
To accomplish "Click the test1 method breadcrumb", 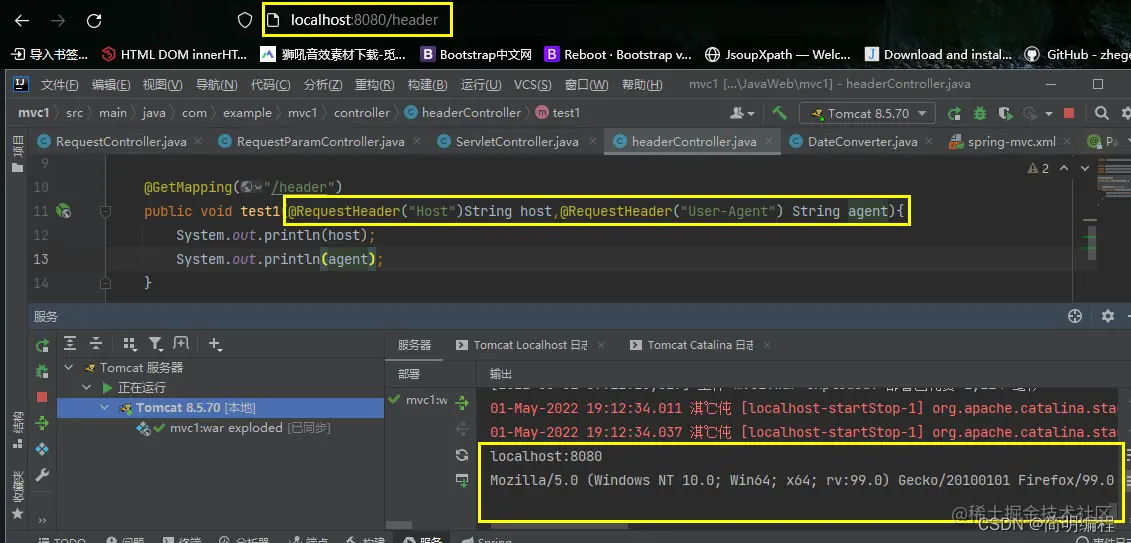I will (x=558, y=112).
